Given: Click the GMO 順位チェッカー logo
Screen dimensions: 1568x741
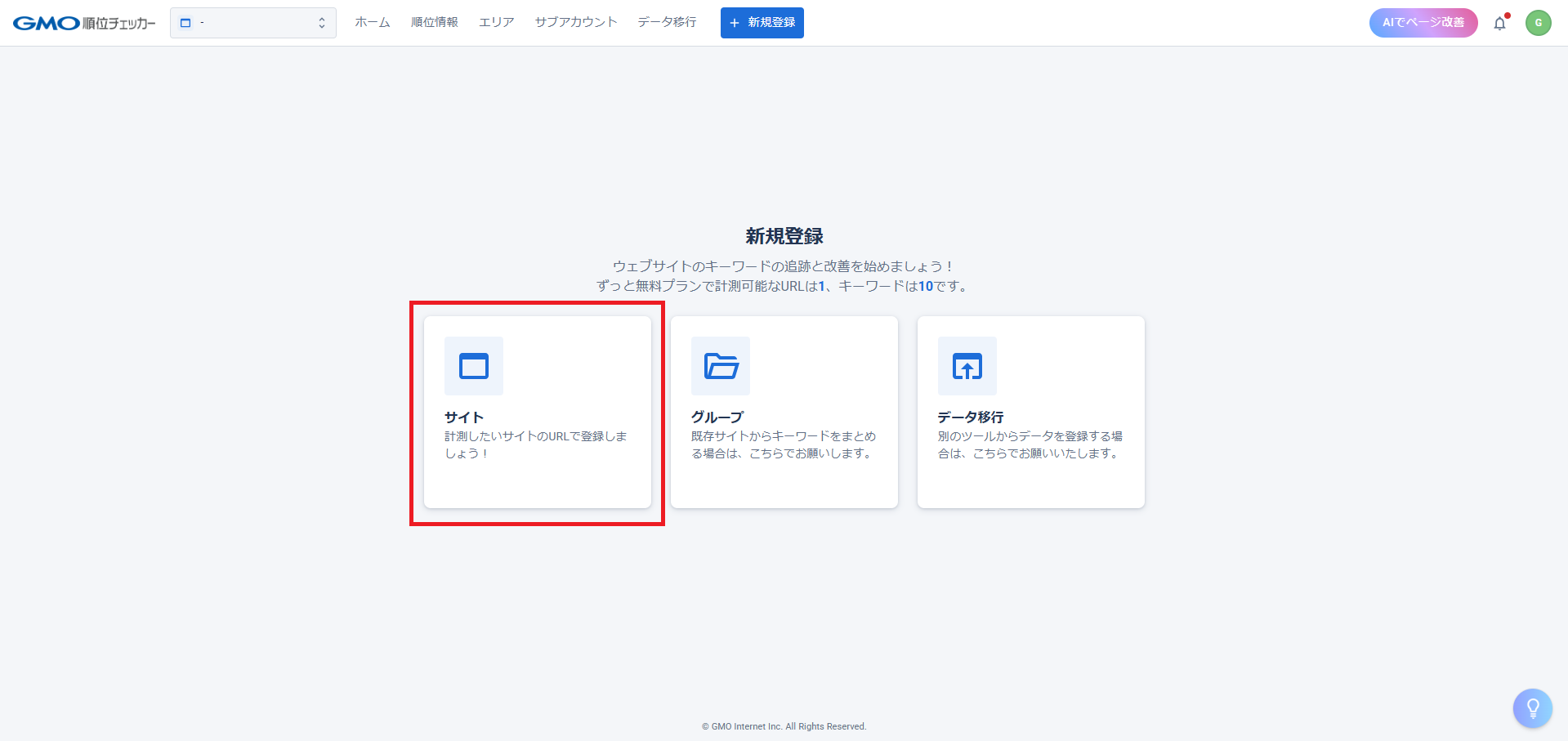Looking at the screenshot, I should [84, 23].
